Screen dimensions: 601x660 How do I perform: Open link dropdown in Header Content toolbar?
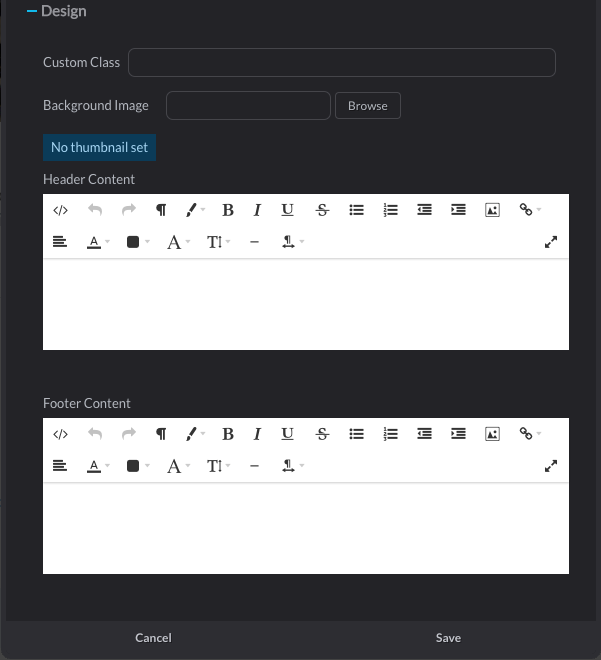pyautogui.click(x=530, y=210)
